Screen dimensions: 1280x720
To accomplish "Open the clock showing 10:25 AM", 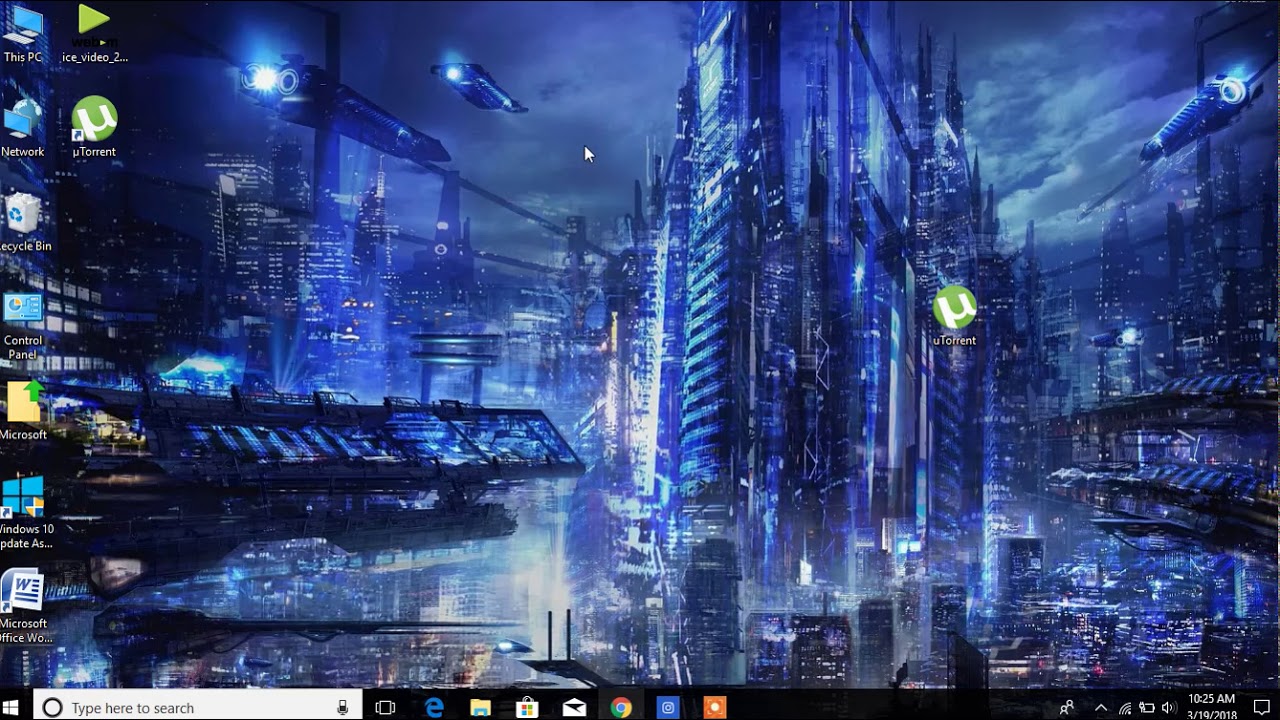I will tap(1211, 707).
